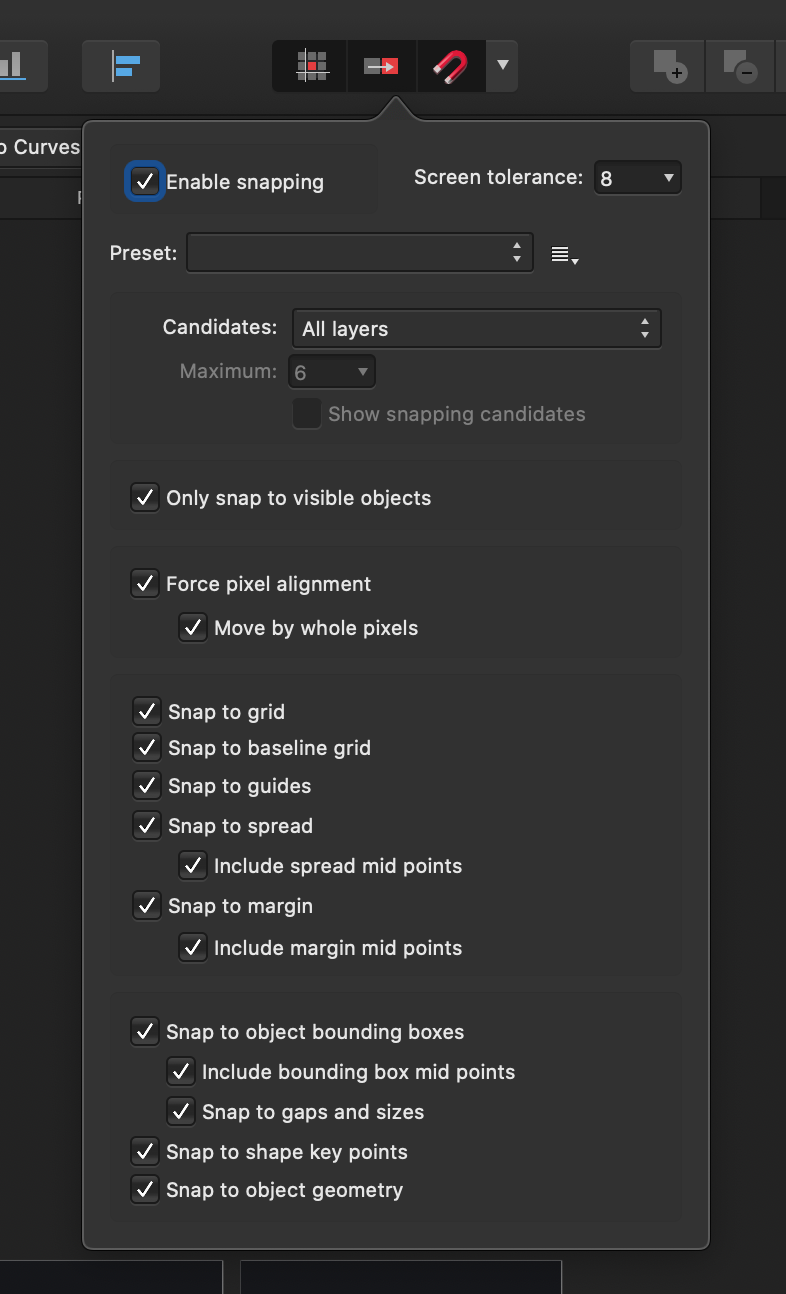Screen dimensions: 786x1294
Task: Click the Maximum value stepper
Action: [x=331, y=370]
